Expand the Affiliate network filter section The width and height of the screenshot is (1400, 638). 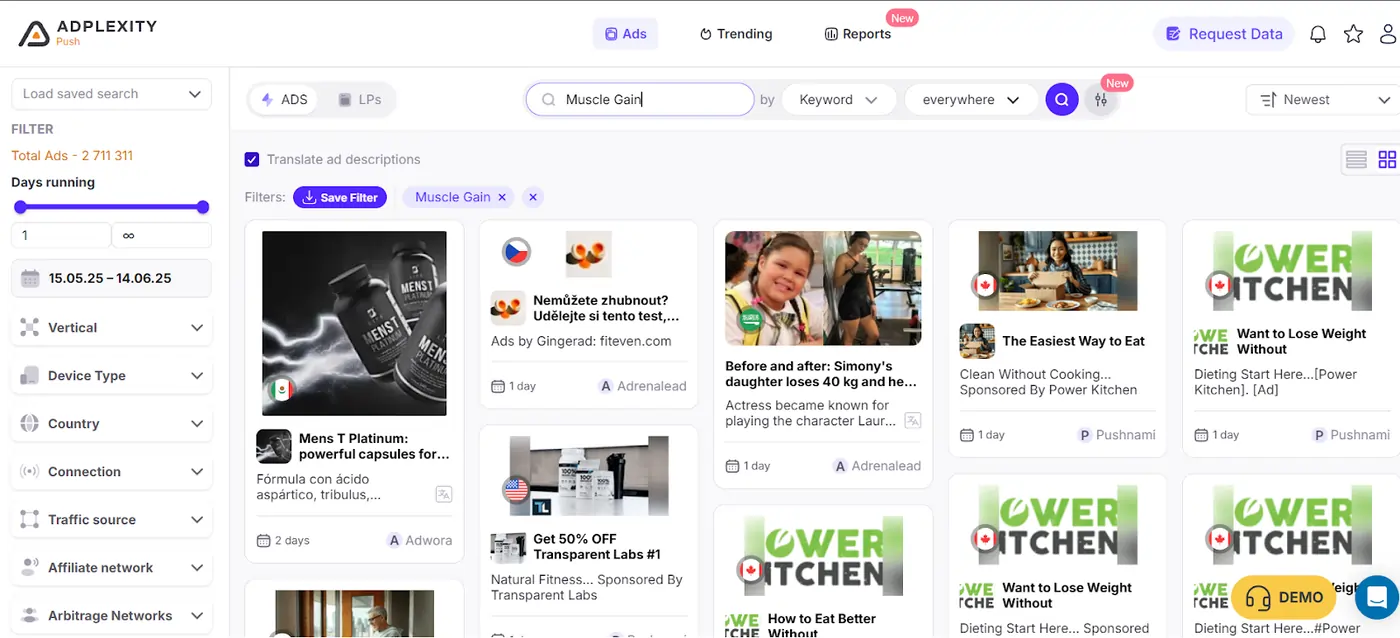[x=111, y=567]
